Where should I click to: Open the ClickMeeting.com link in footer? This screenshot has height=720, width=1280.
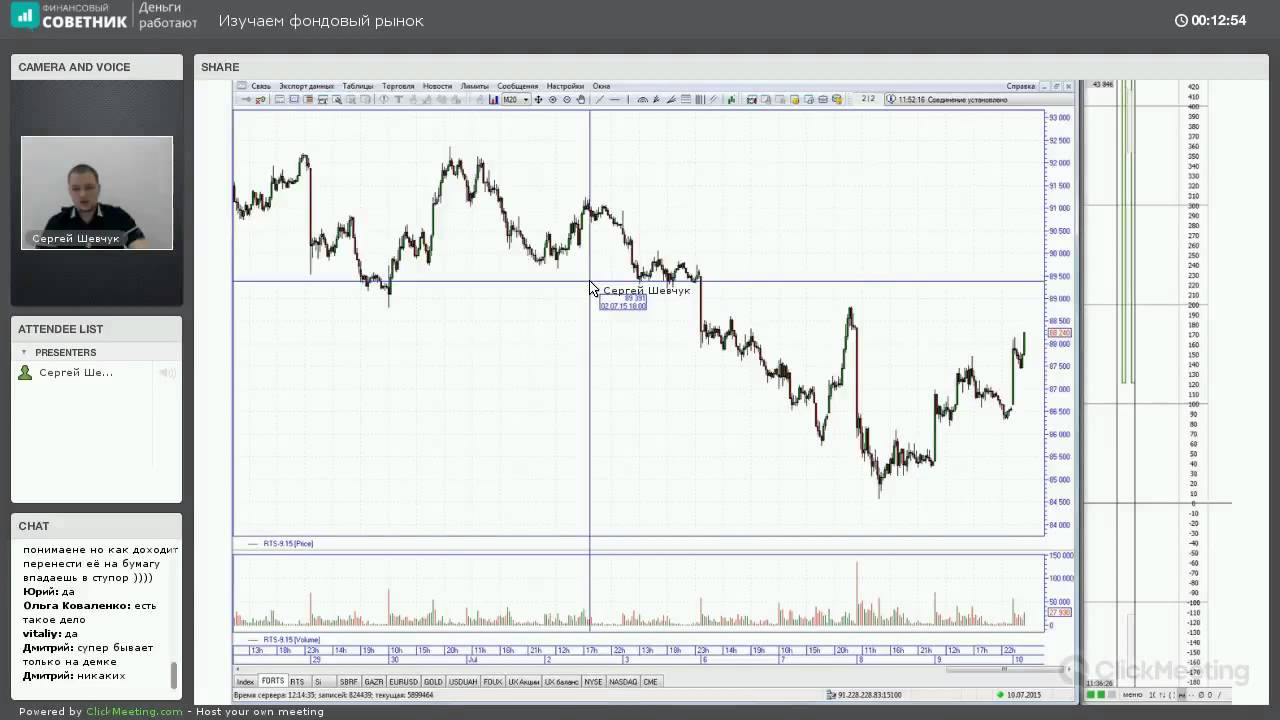point(134,712)
